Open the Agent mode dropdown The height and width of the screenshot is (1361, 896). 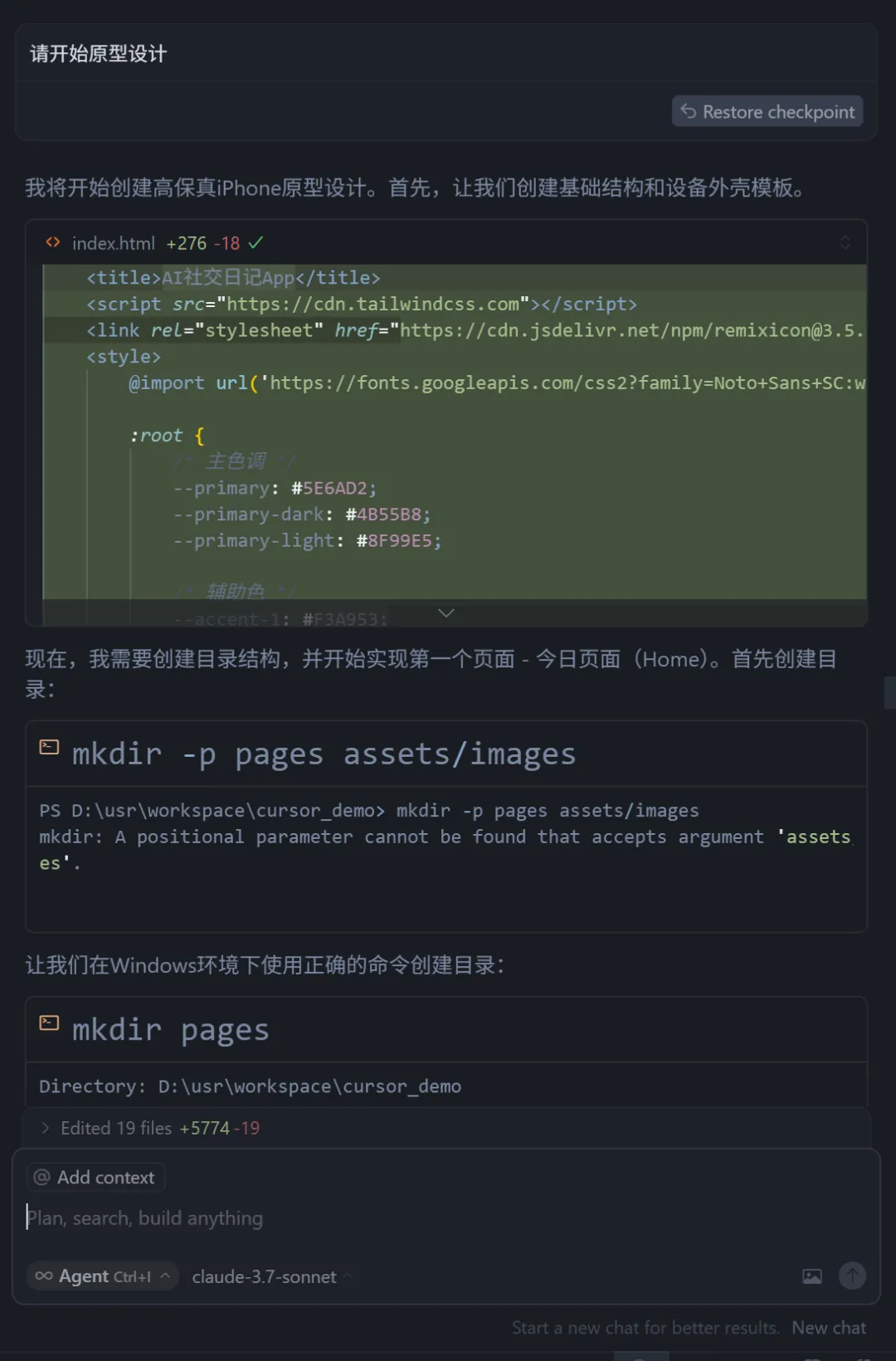pyautogui.click(x=103, y=1276)
